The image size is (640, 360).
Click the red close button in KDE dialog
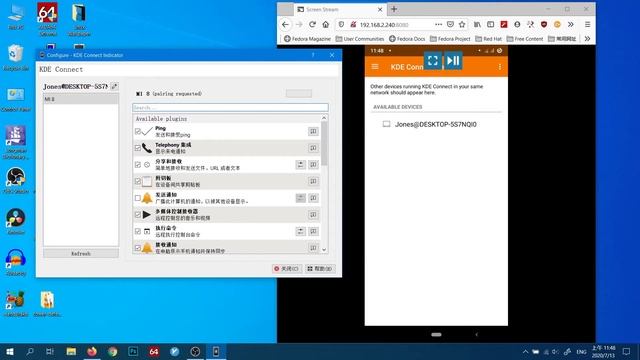click(287, 269)
